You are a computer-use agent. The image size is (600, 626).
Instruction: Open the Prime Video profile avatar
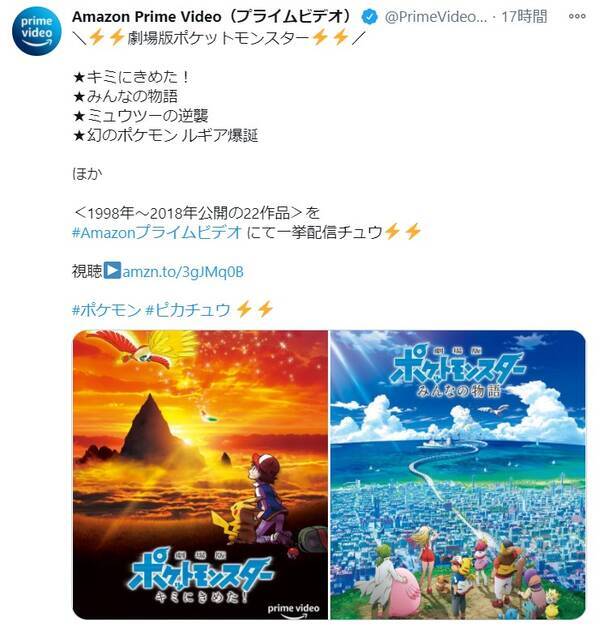[x=36, y=30]
